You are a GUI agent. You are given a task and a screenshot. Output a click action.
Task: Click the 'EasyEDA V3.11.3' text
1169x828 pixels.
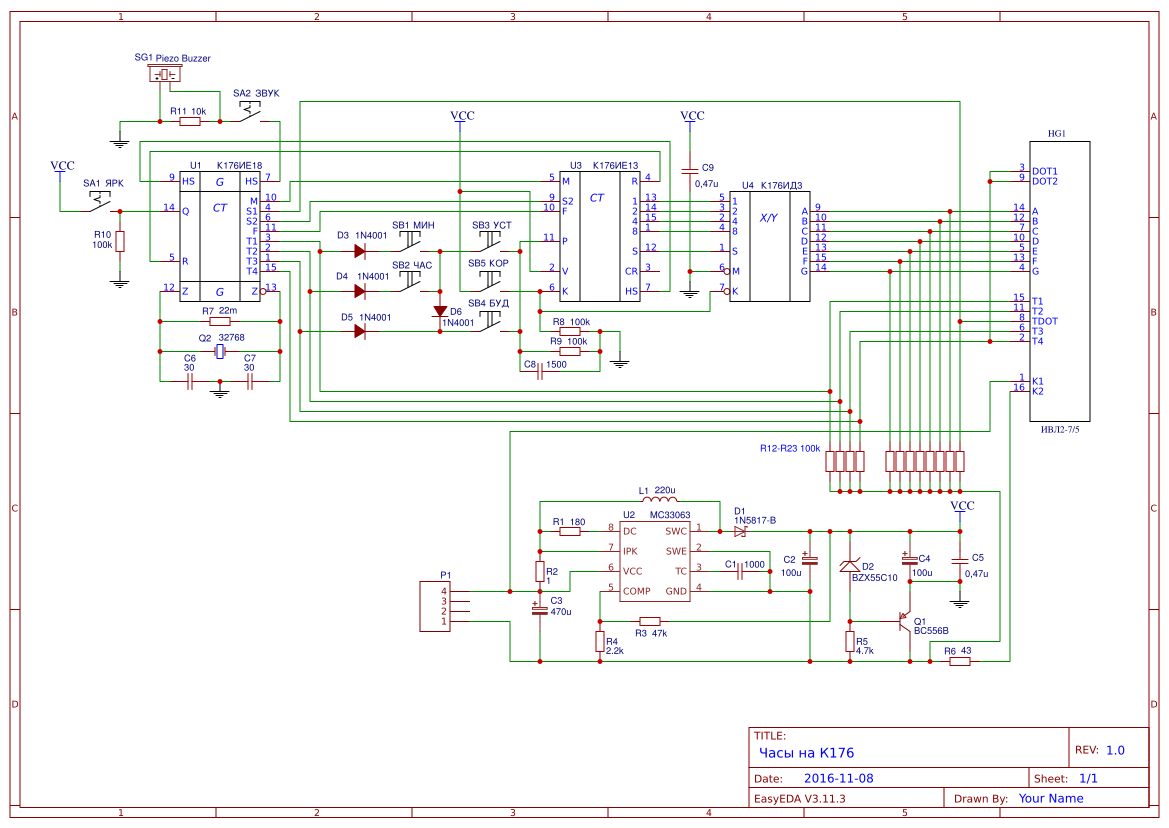pyautogui.click(x=799, y=798)
